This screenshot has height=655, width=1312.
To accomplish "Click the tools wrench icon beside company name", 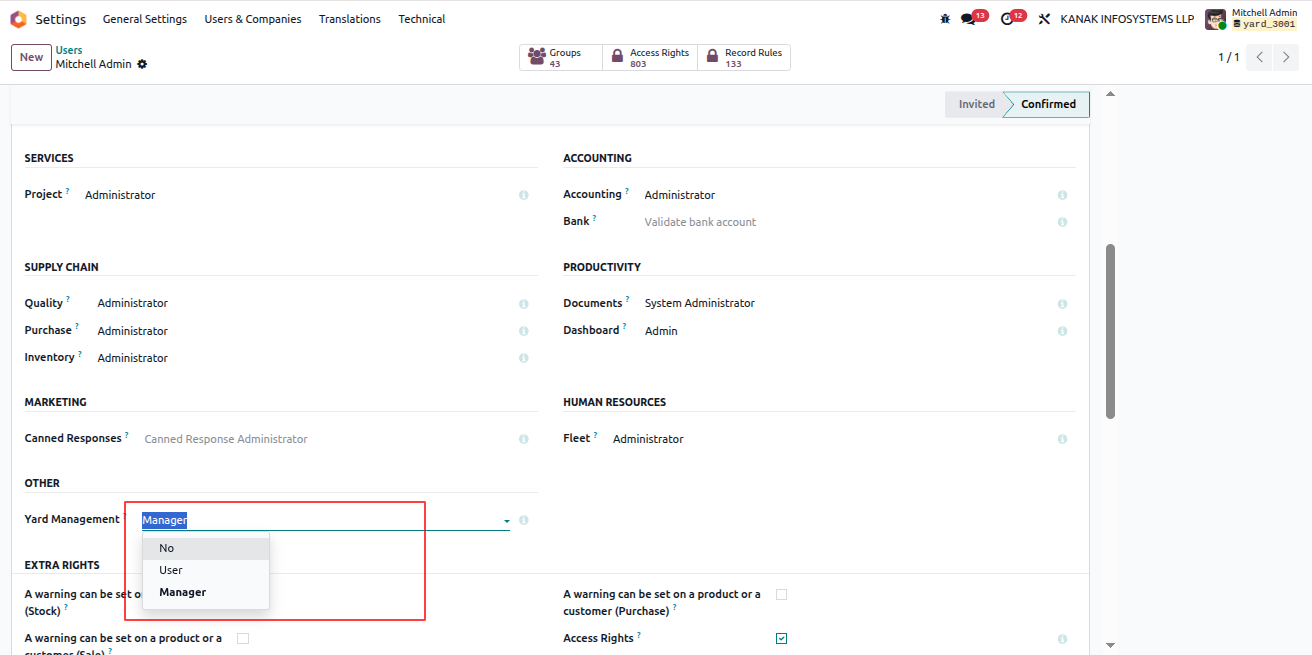I will click(x=1044, y=19).
